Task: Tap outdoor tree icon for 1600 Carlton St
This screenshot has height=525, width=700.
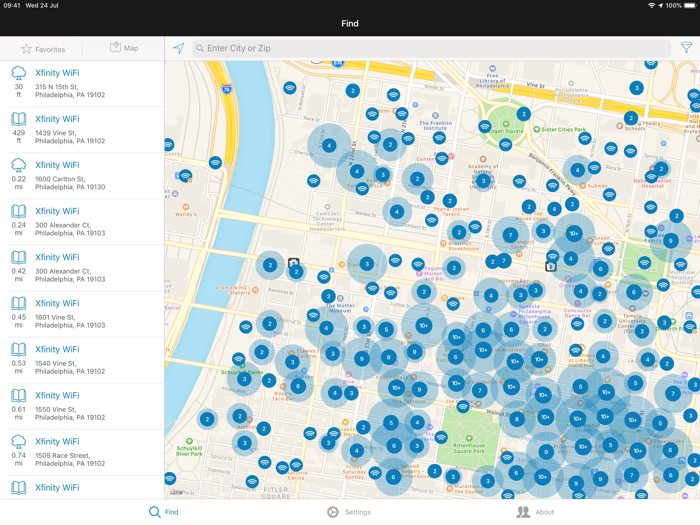Action: click(x=18, y=165)
